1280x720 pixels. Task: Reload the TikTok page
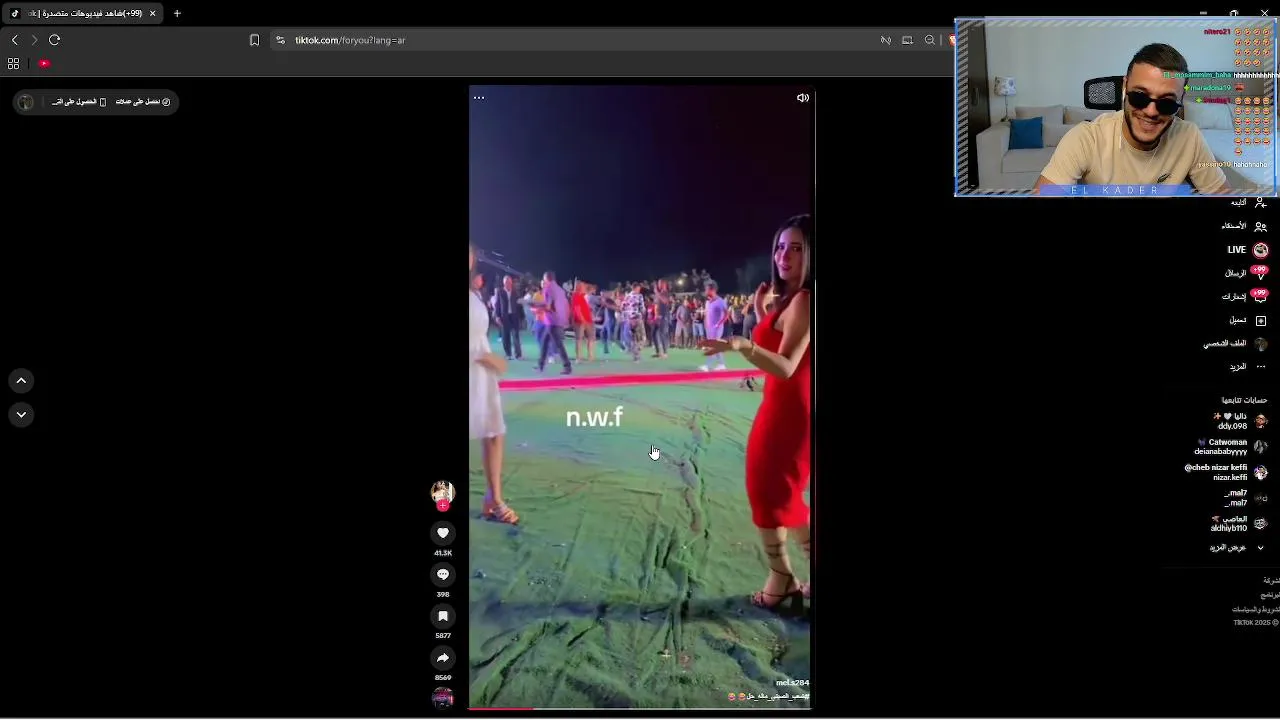(55, 40)
